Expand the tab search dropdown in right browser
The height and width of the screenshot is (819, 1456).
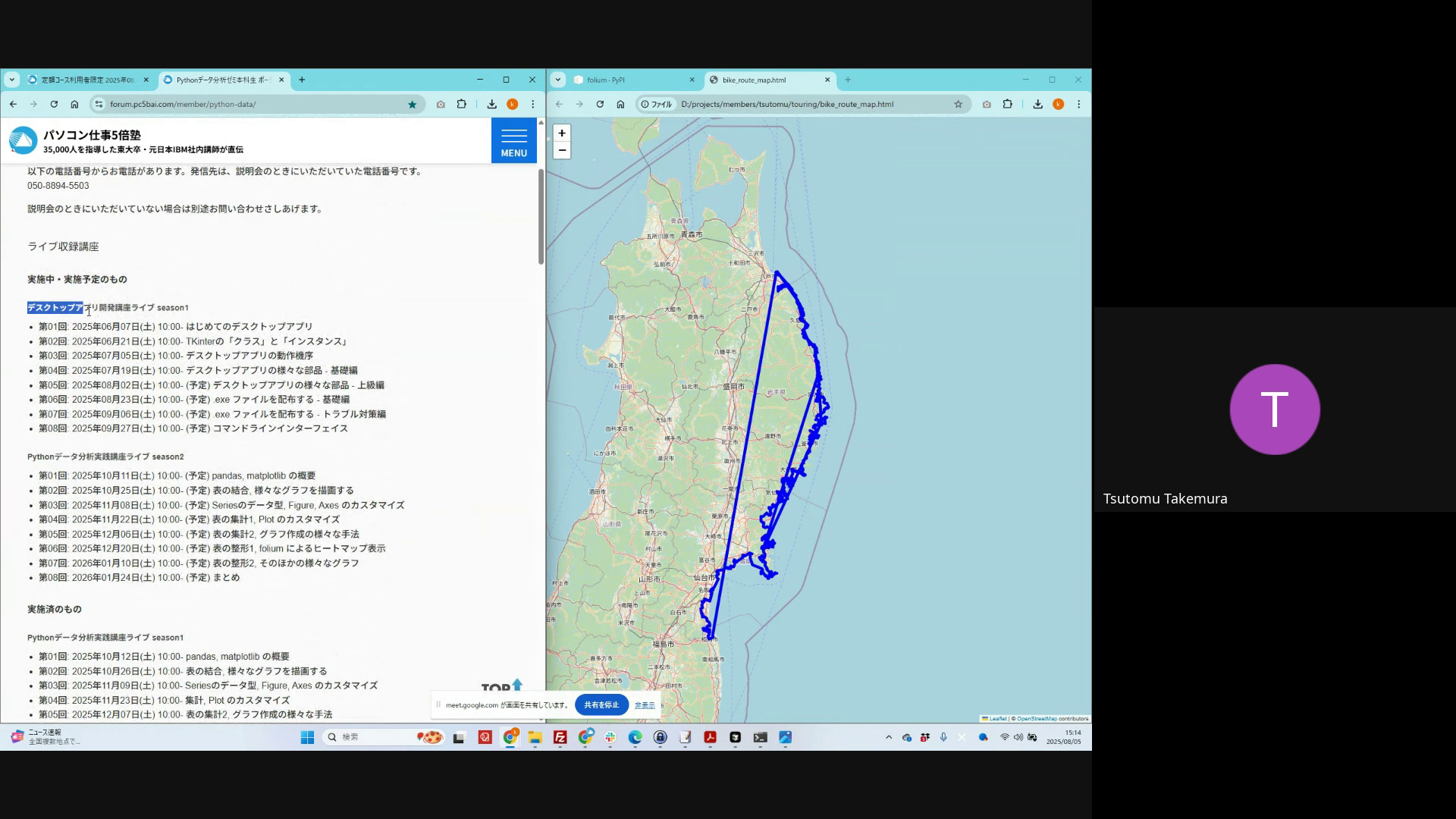click(x=558, y=80)
